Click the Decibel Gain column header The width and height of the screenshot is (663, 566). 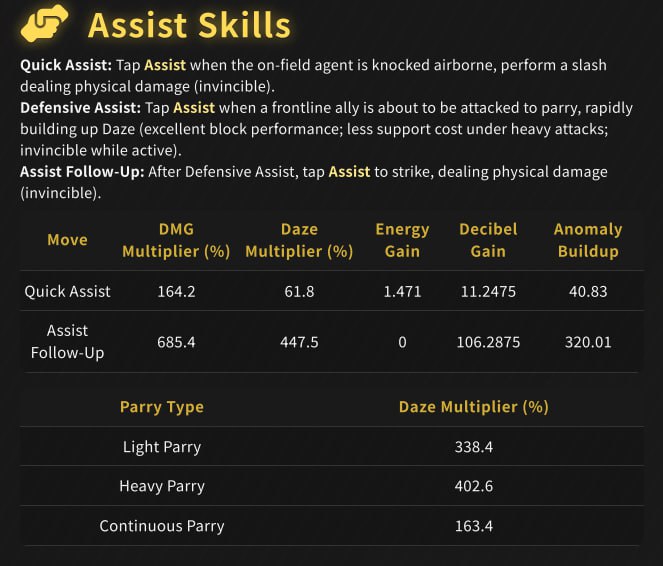[x=488, y=240]
